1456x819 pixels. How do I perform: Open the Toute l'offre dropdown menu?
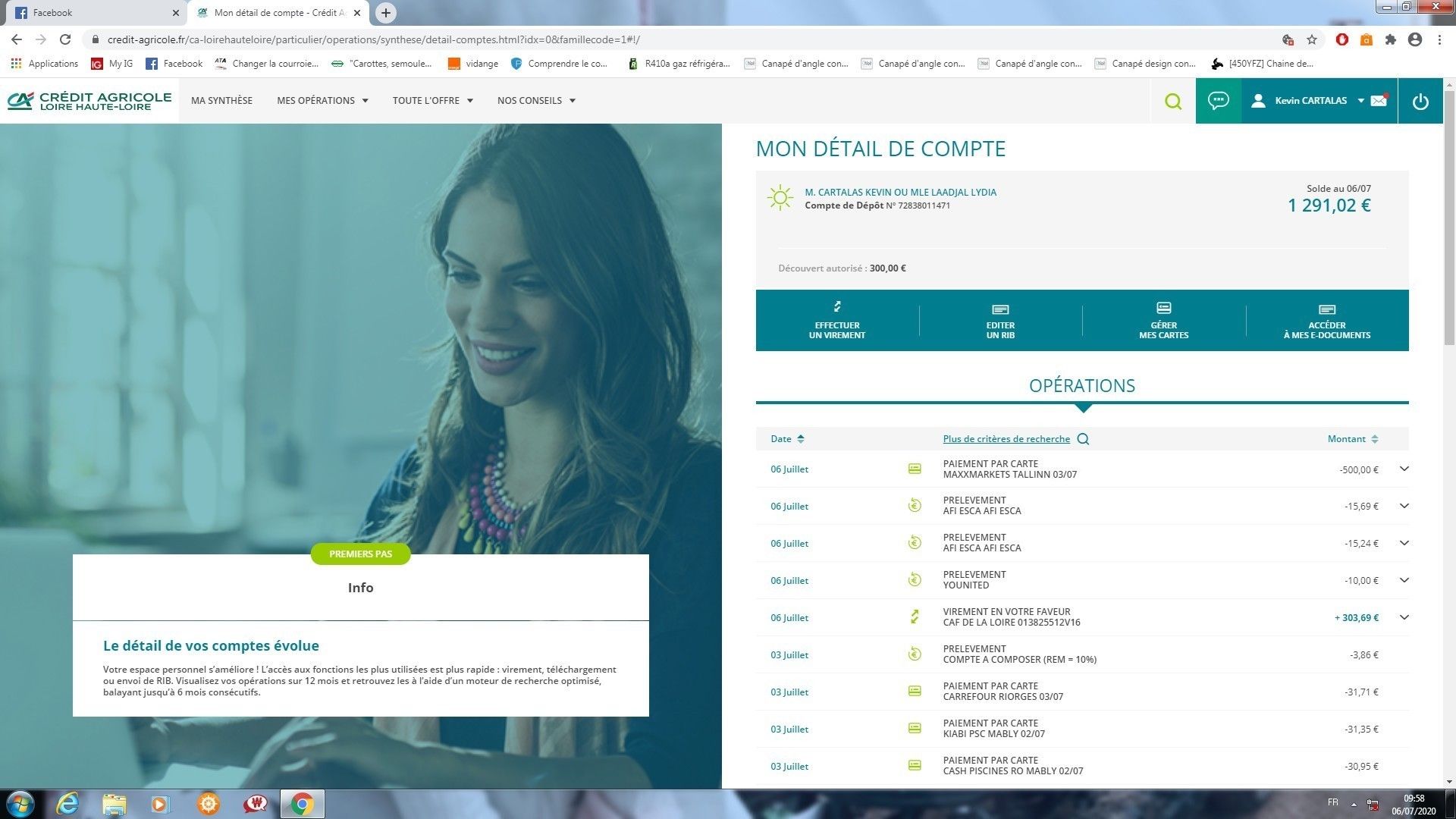[432, 100]
